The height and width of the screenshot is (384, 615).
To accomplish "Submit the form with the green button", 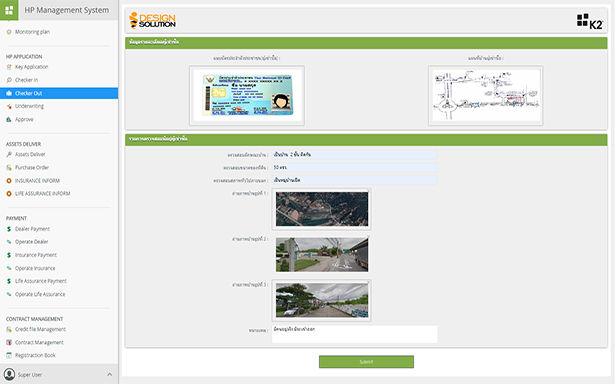I will [366, 362].
